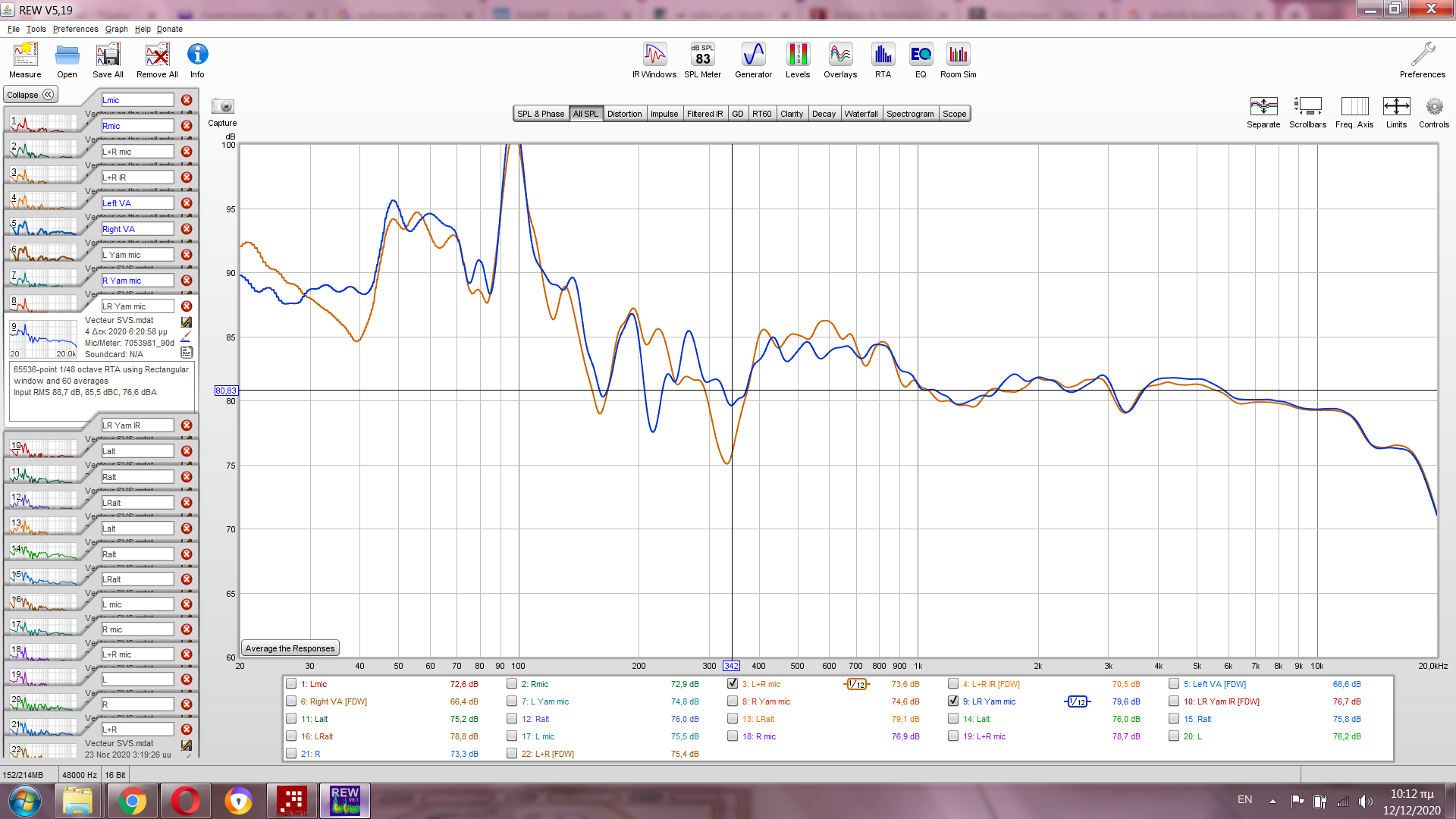Image resolution: width=1456 pixels, height=819 pixels.
Task: Select measurement 5 thumbnail Right VA
Action: (x=44, y=227)
